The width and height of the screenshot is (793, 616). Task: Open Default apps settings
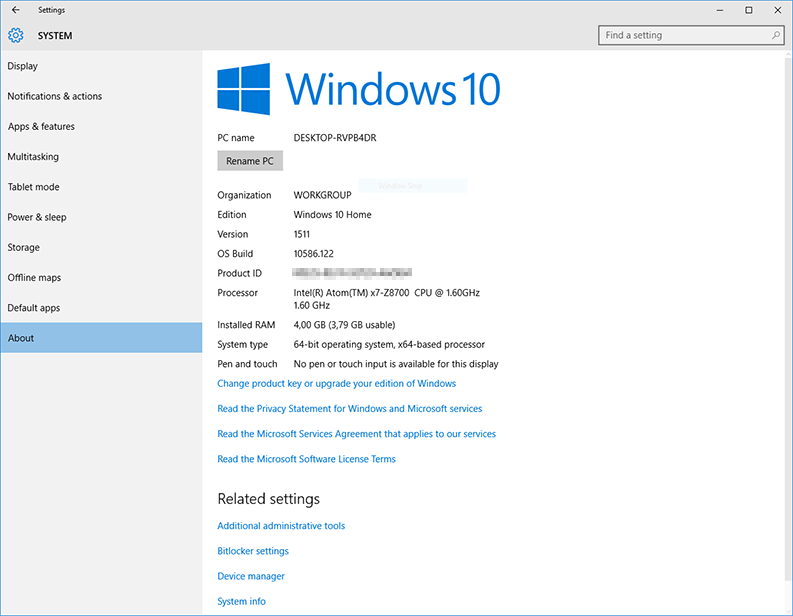101,307
